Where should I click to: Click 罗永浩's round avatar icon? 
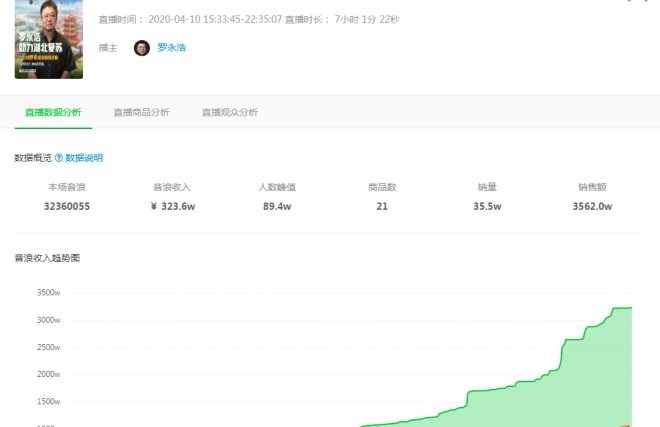142,48
